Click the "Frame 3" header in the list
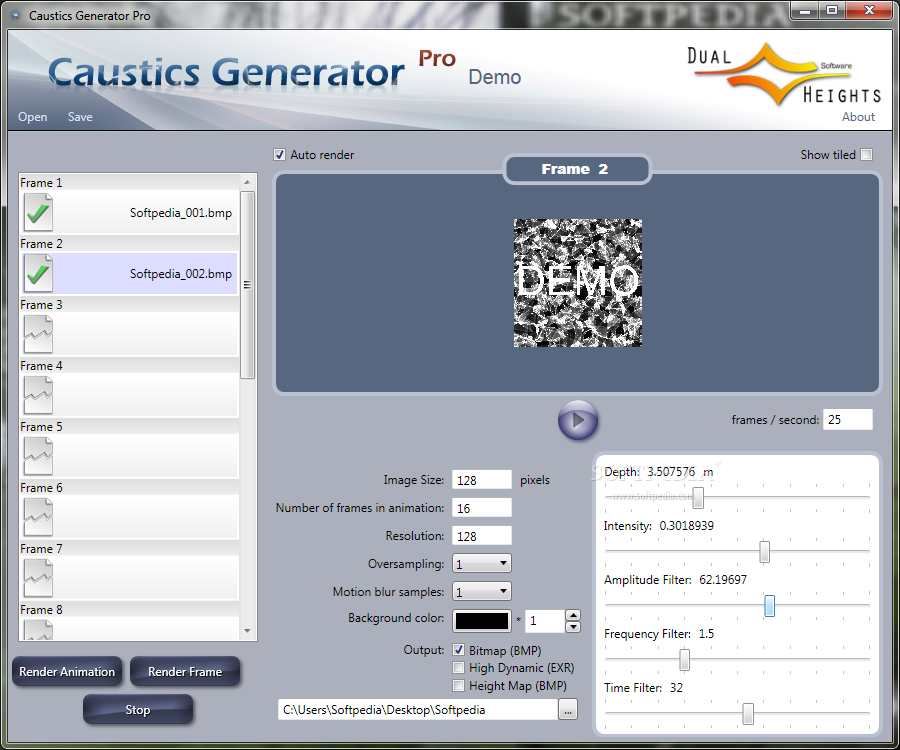This screenshot has width=900, height=750. click(41, 305)
